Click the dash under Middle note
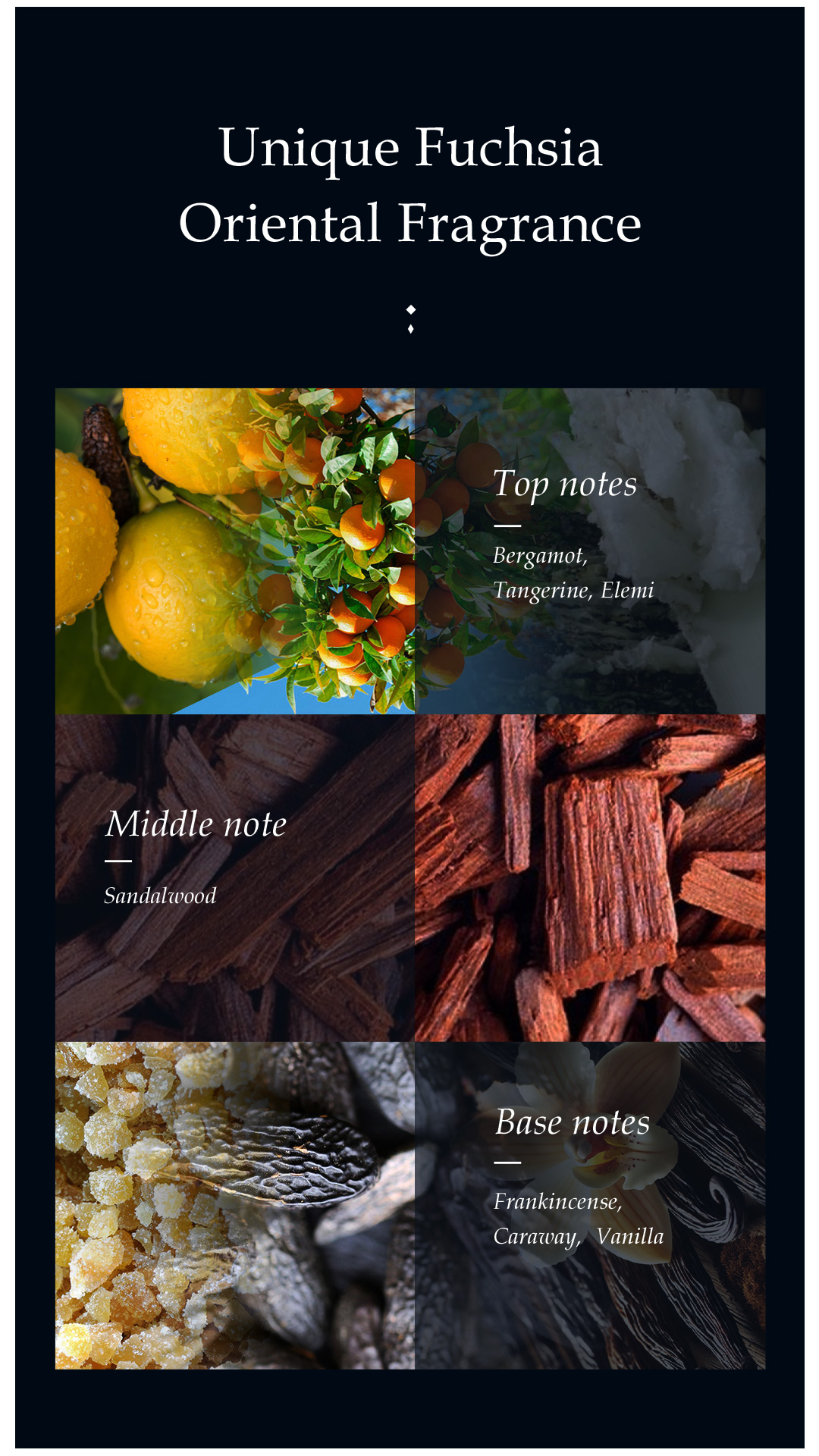This screenshot has height=1456, width=819. click(x=118, y=861)
